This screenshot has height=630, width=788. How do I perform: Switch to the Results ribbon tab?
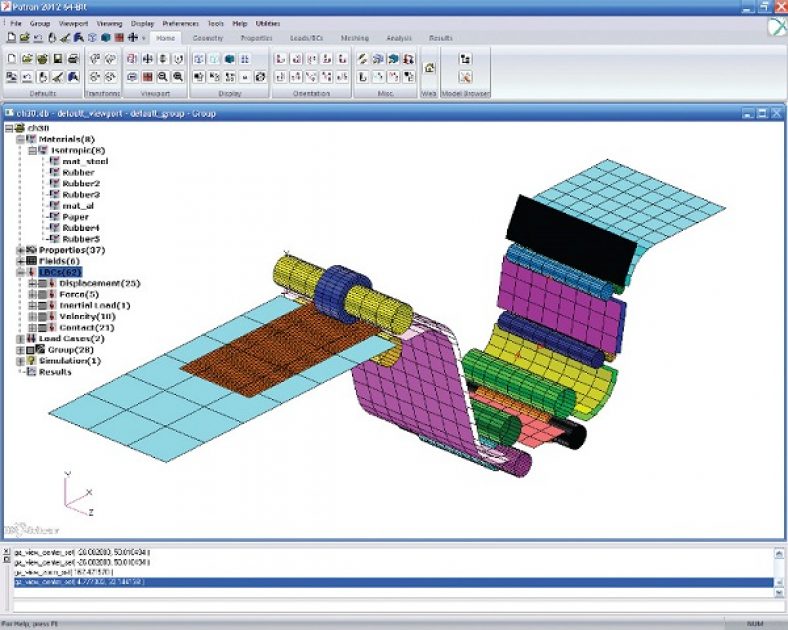tap(441, 38)
